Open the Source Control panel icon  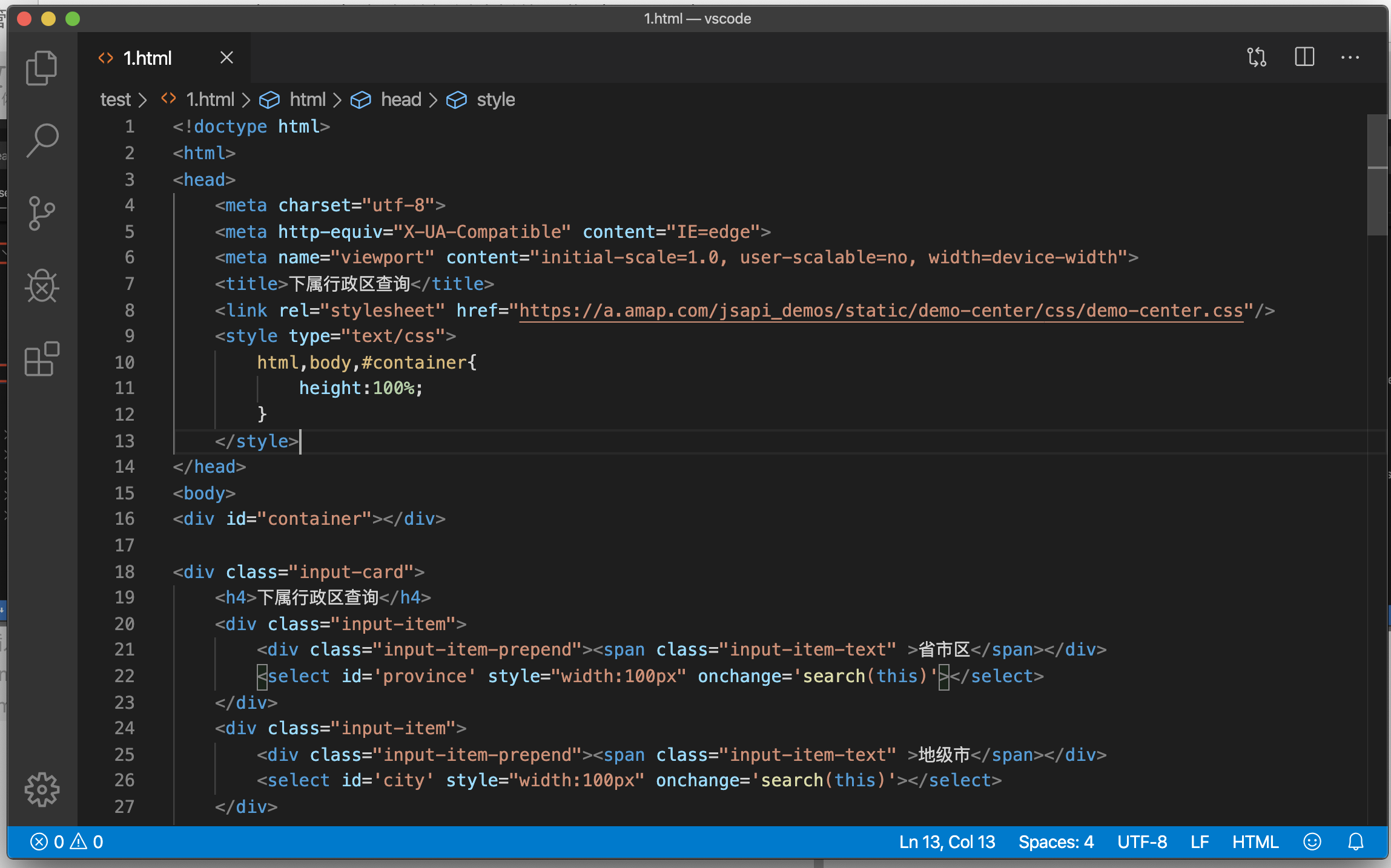click(x=41, y=213)
